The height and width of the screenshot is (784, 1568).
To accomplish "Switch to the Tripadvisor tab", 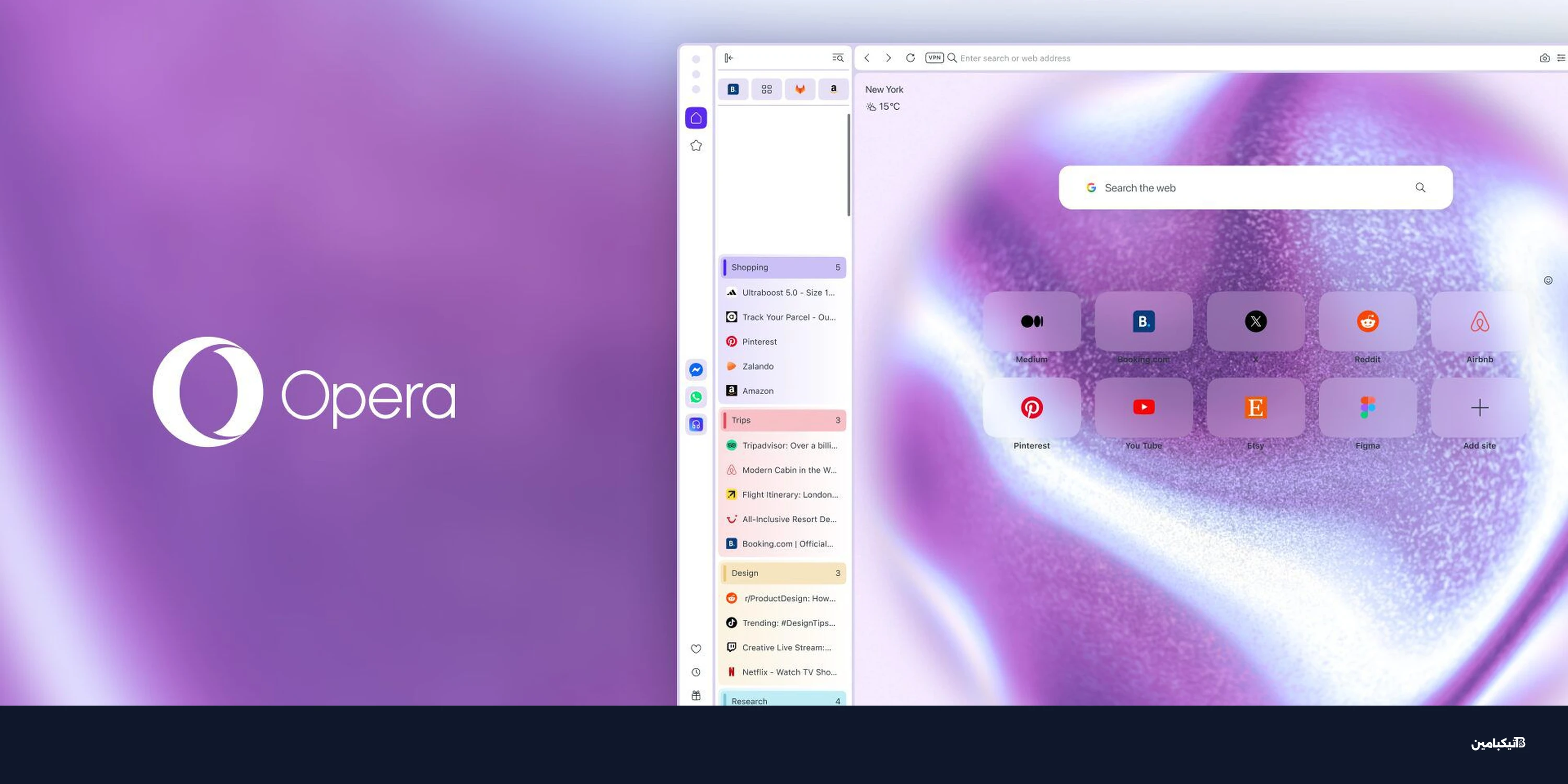I will 782,445.
